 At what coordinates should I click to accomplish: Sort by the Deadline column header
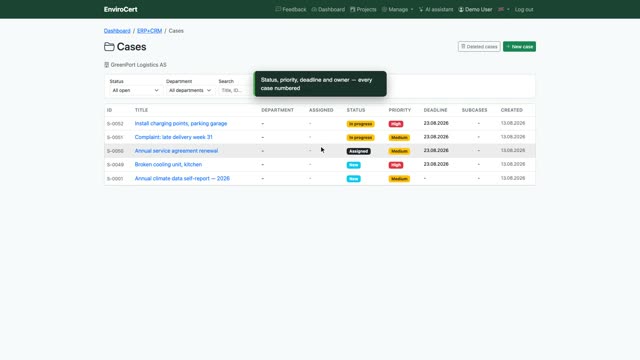[436, 110]
